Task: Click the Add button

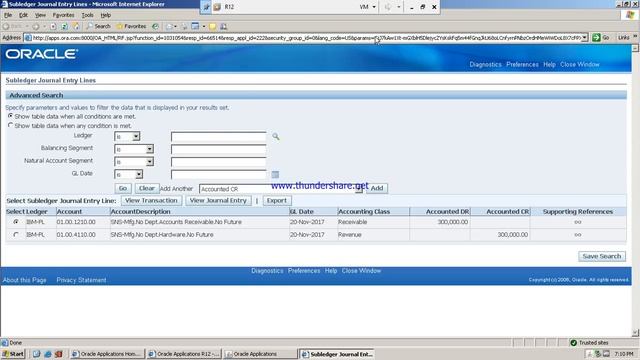Action: pos(377,188)
